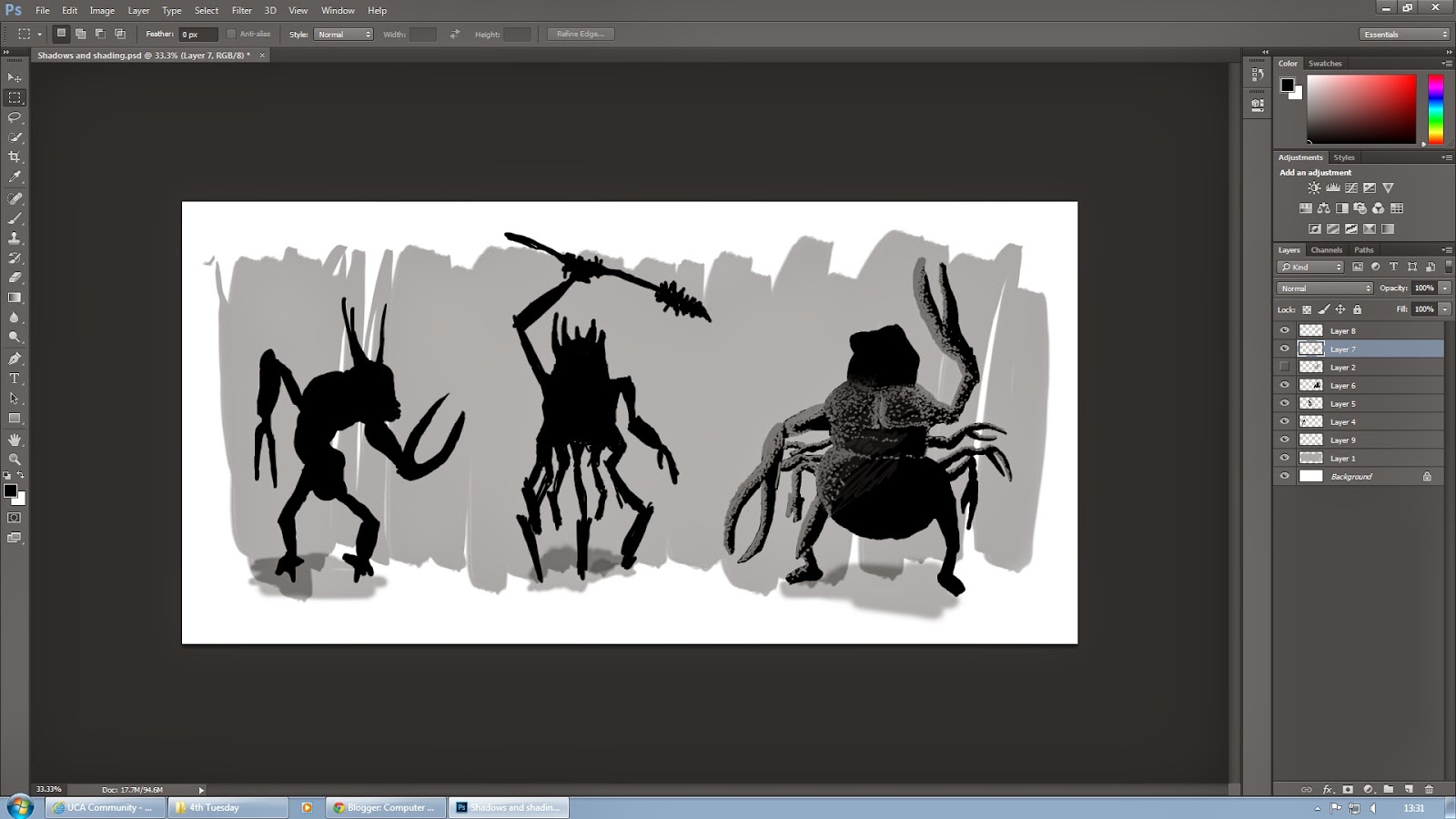Click the Refine Edge button
The width and height of the screenshot is (1456, 819).
(580, 33)
